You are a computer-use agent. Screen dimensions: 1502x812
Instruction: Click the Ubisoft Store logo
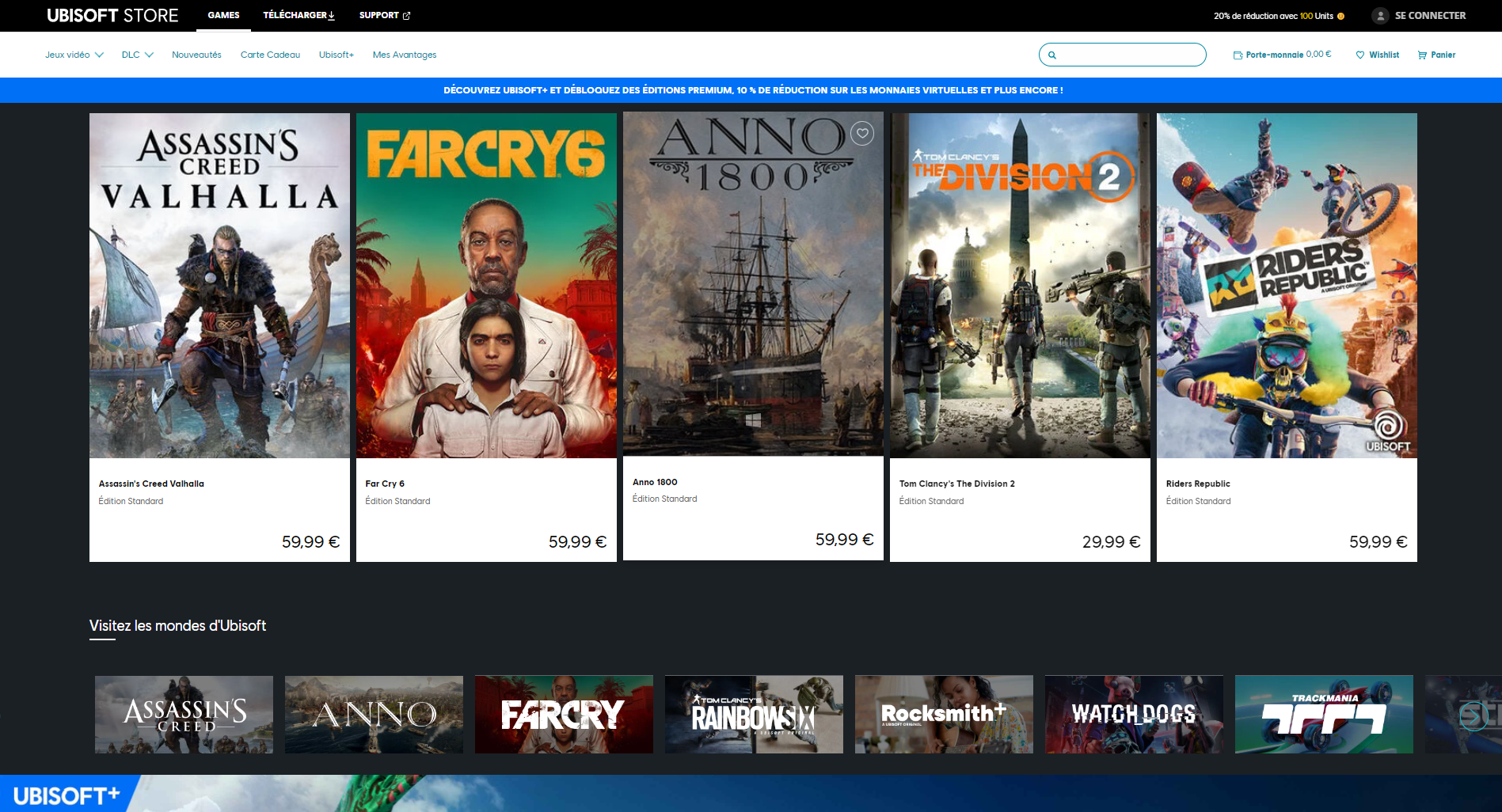pyautogui.click(x=112, y=16)
